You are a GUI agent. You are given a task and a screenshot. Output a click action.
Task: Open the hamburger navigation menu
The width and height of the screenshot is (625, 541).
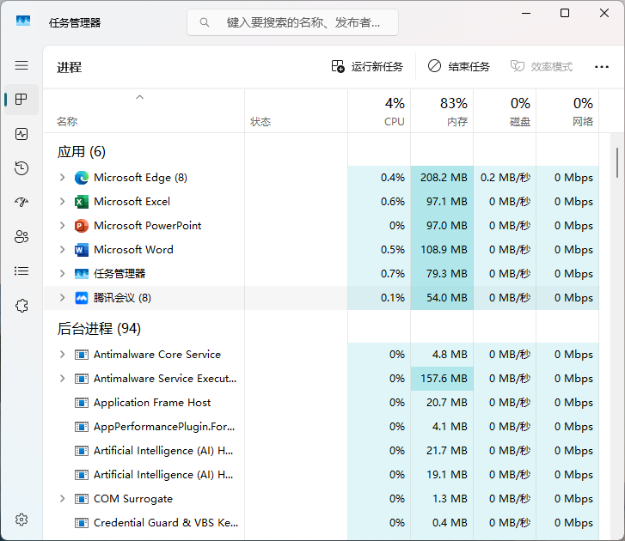[x=21, y=65]
